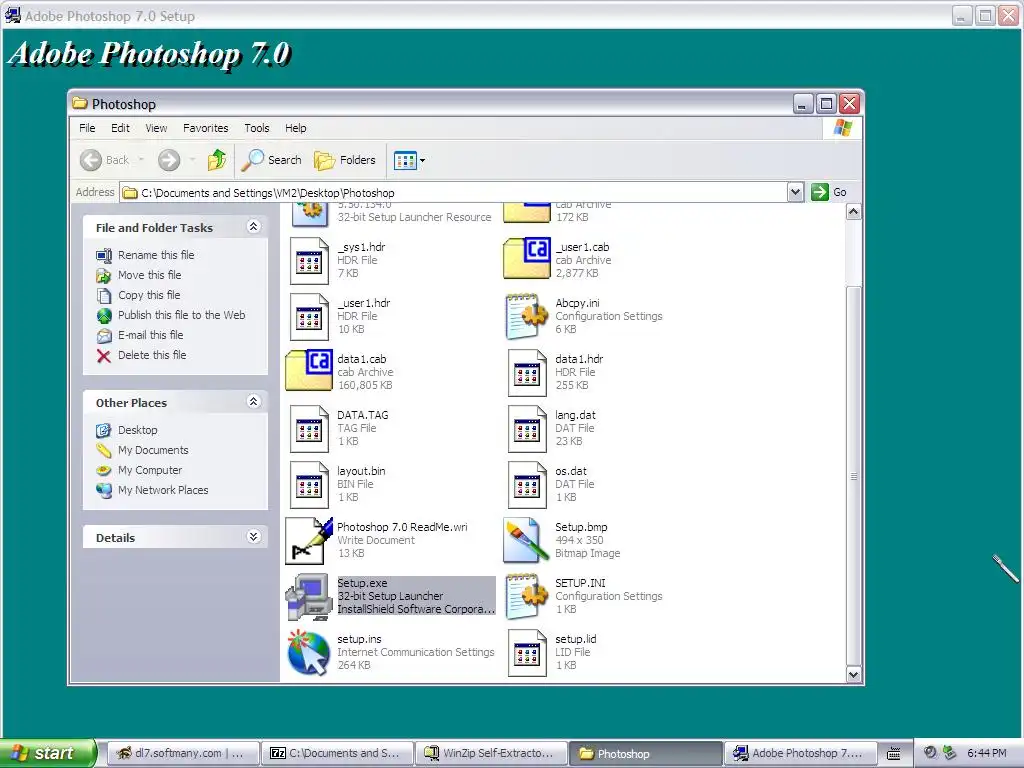Select the _sys1.hdr file icon
The height and width of the screenshot is (768, 1024).
(309, 261)
